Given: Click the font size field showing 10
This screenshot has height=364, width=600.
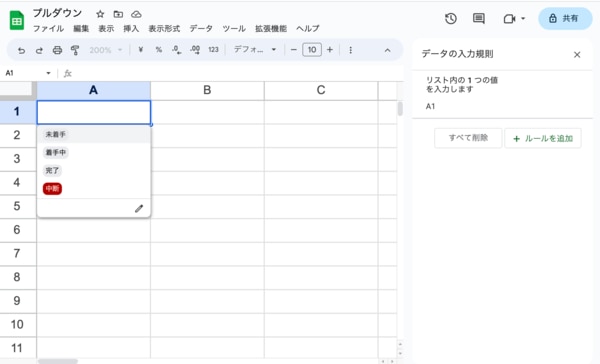Looking at the screenshot, I should pos(312,50).
